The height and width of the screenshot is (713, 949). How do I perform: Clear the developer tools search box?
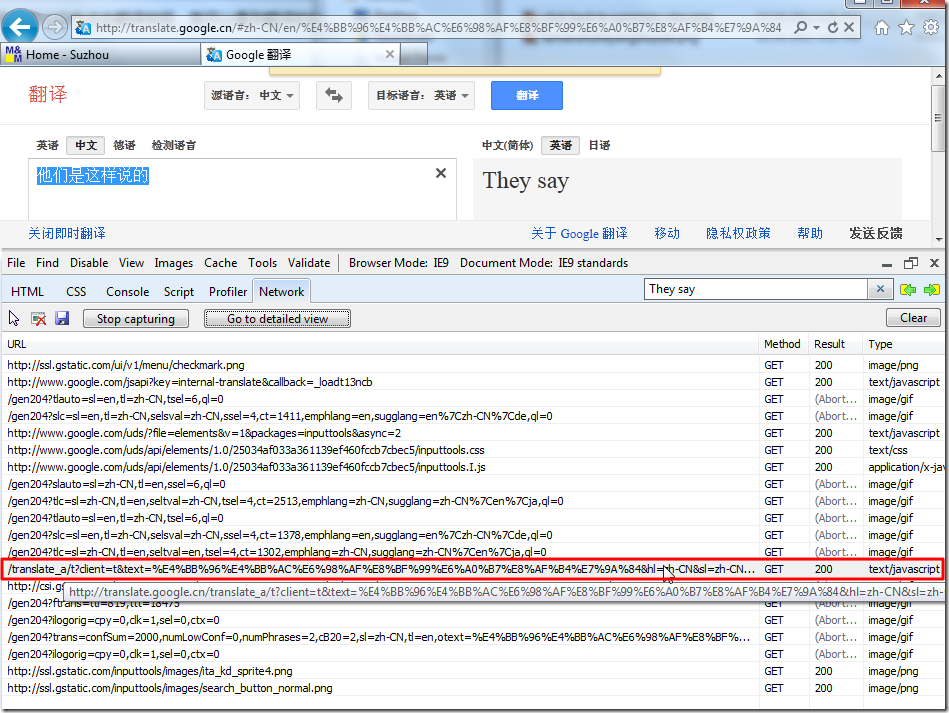pos(881,289)
